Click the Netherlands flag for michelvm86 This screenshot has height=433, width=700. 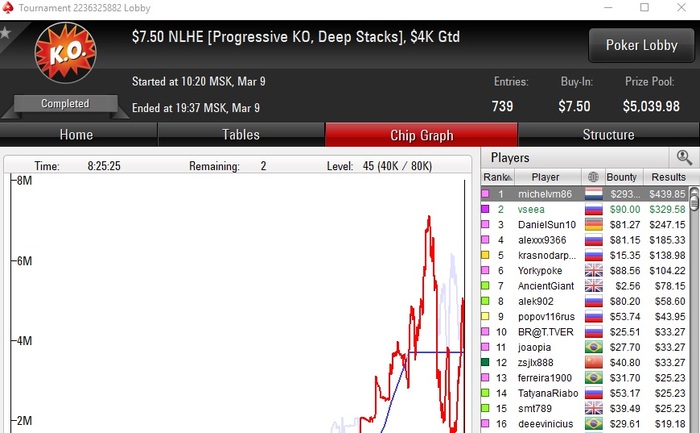[594, 194]
